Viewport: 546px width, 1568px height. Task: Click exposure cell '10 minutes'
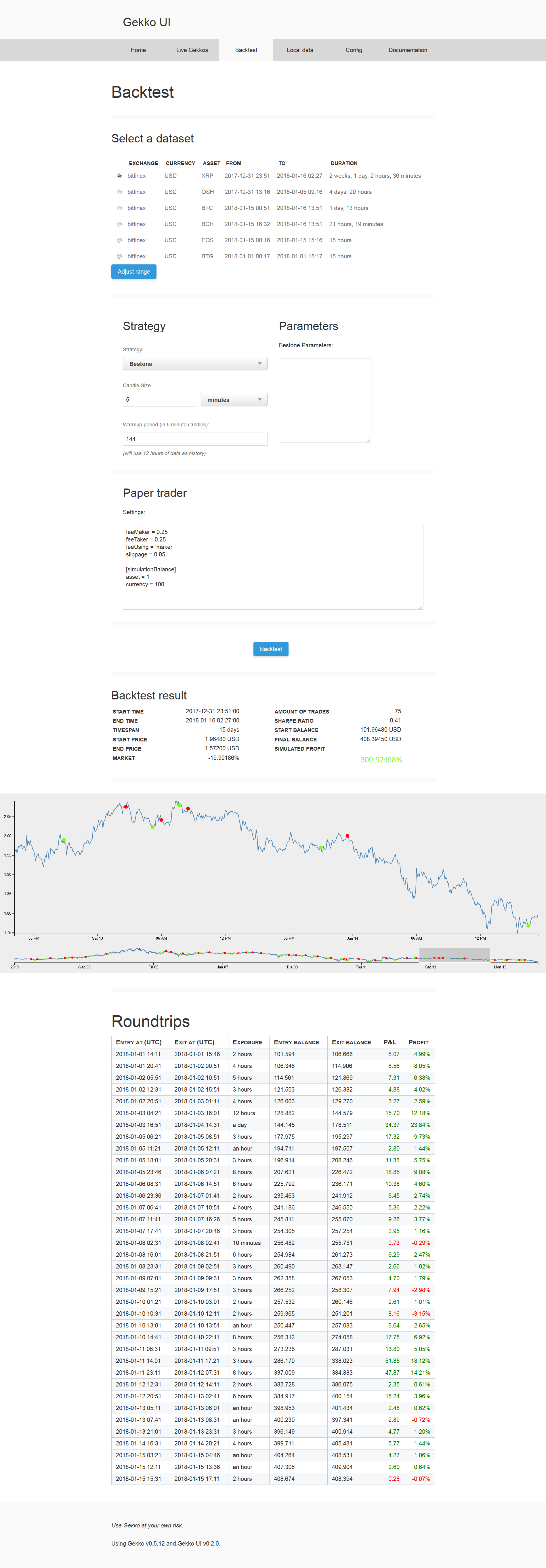(x=247, y=1243)
